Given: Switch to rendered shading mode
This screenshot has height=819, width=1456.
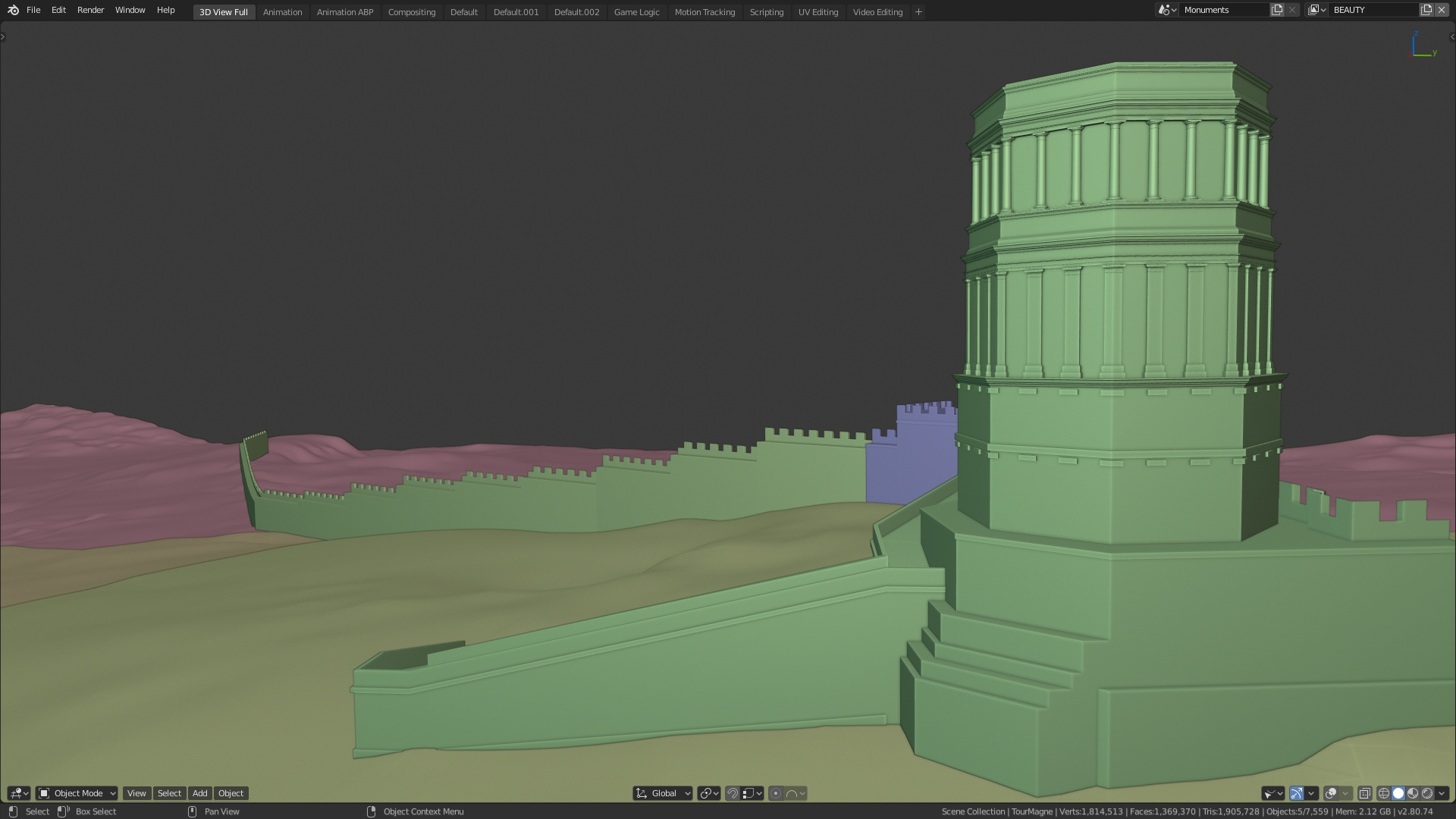Looking at the screenshot, I should pyautogui.click(x=1427, y=793).
